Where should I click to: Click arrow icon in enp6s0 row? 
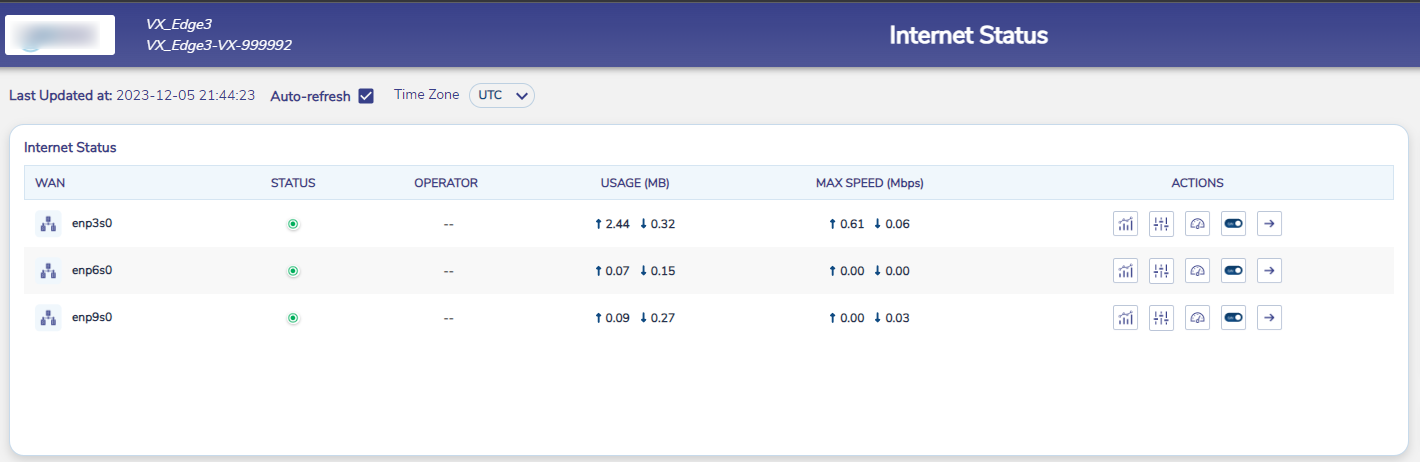click(x=1269, y=271)
